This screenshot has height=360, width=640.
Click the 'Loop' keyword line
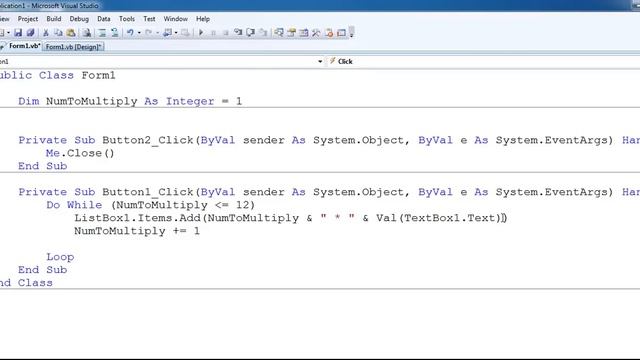pos(60,257)
